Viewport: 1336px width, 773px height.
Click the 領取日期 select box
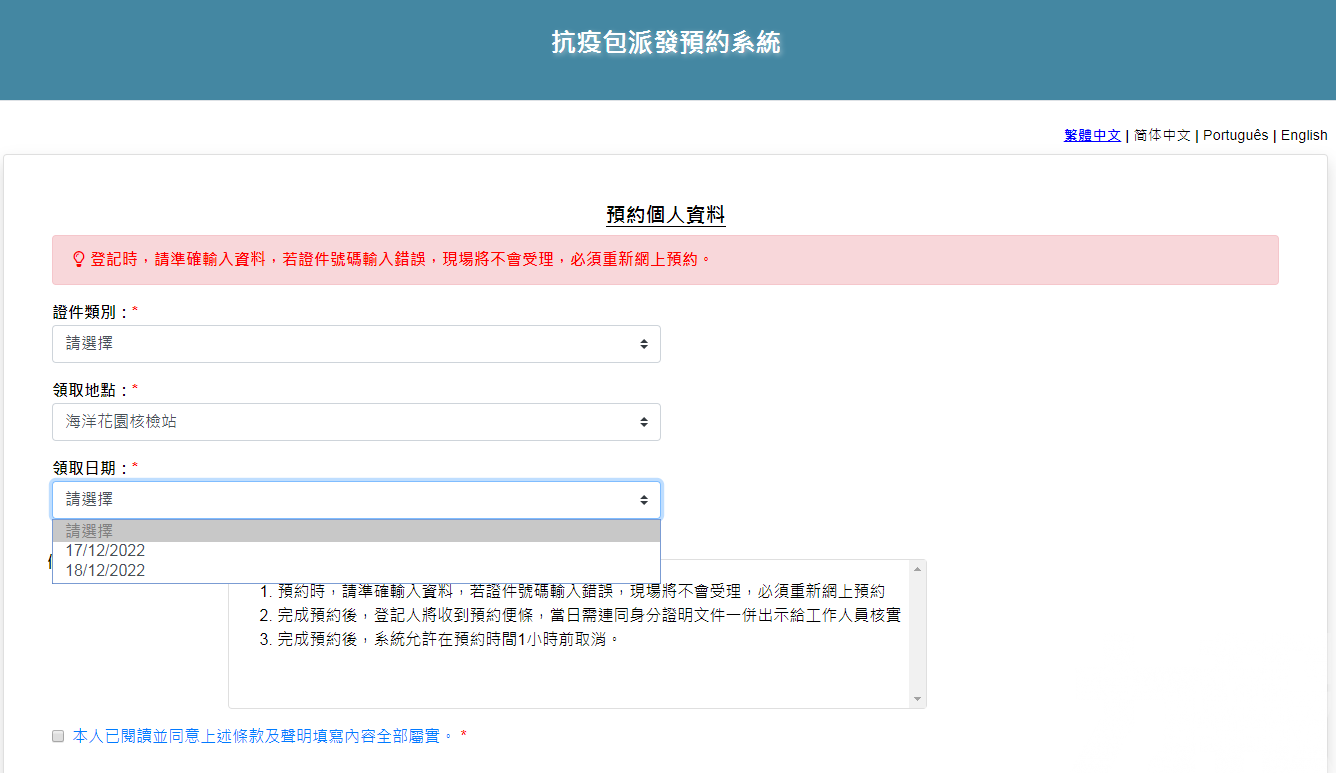(x=356, y=500)
